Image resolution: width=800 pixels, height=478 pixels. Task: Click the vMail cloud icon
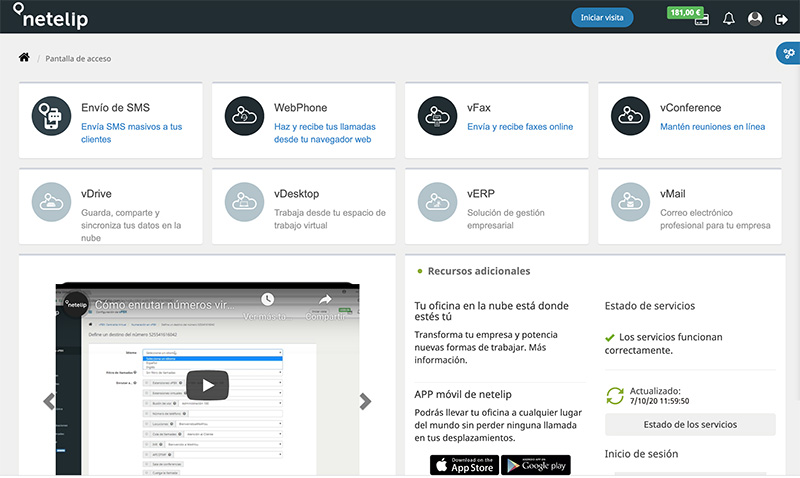coord(631,202)
